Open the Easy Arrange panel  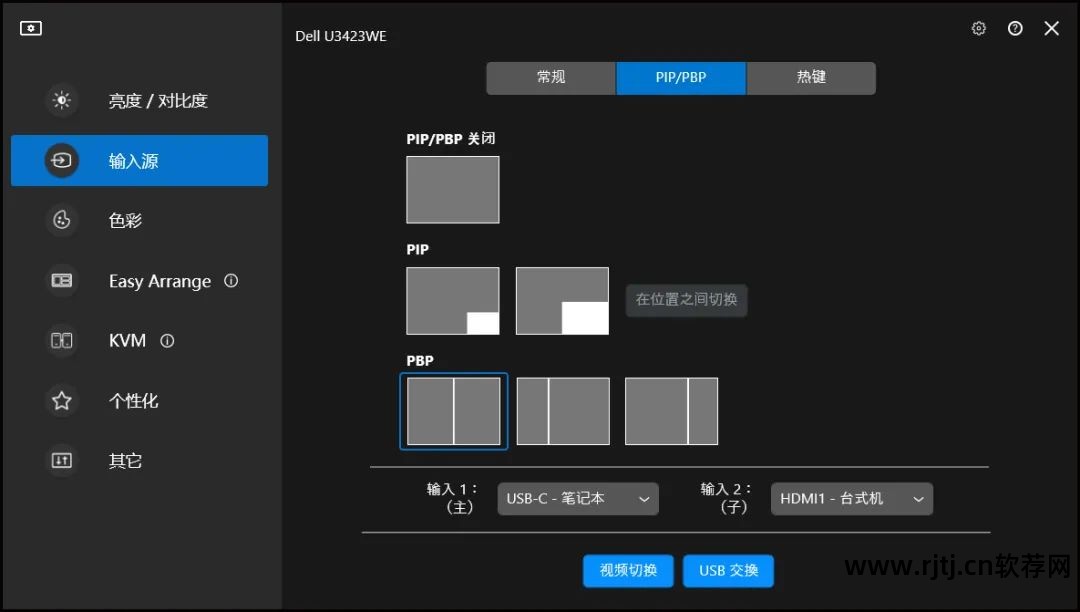pos(61,281)
